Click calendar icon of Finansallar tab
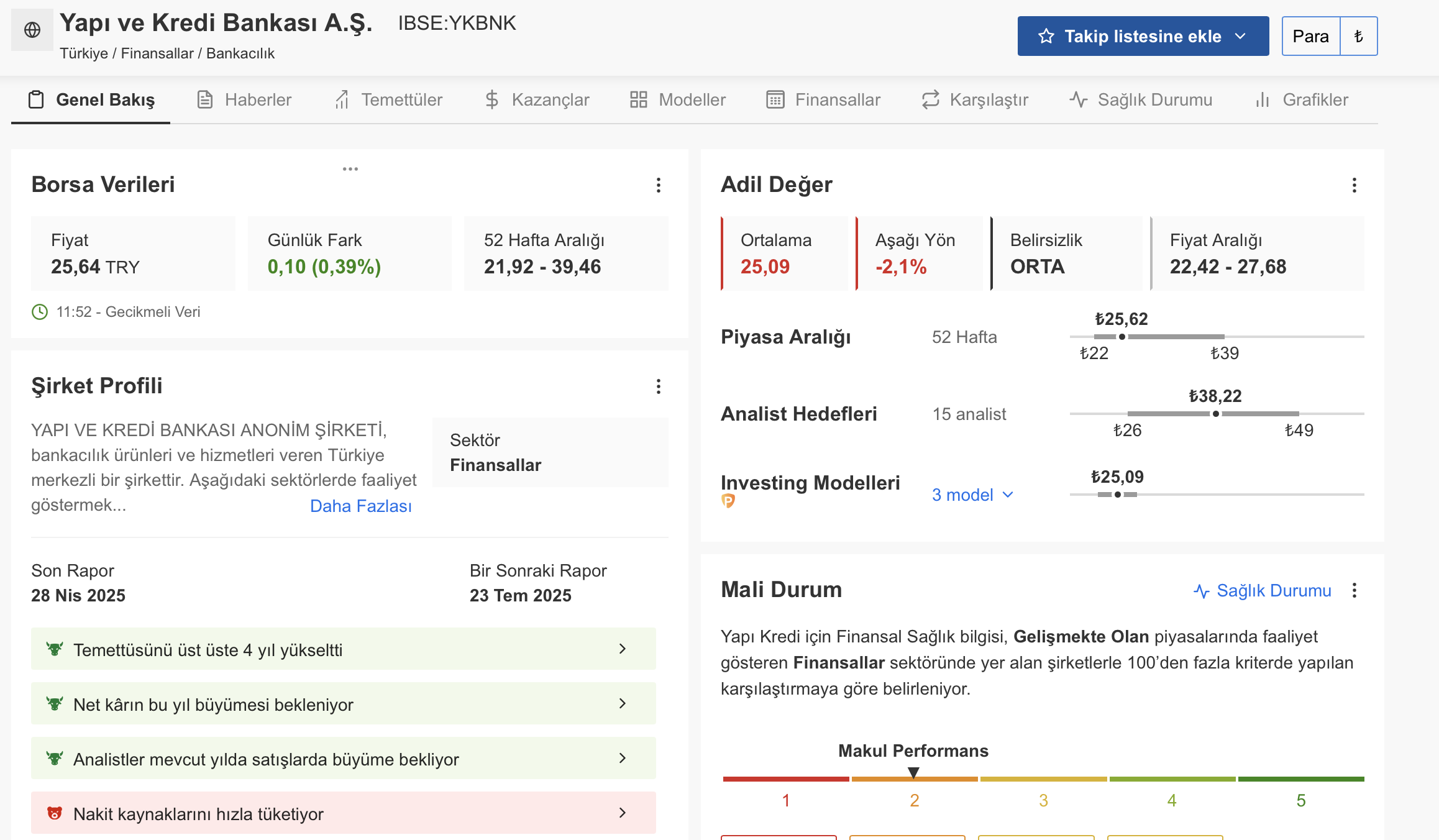Image resolution: width=1439 pixels, height=840 pixels. click(775, 99)
